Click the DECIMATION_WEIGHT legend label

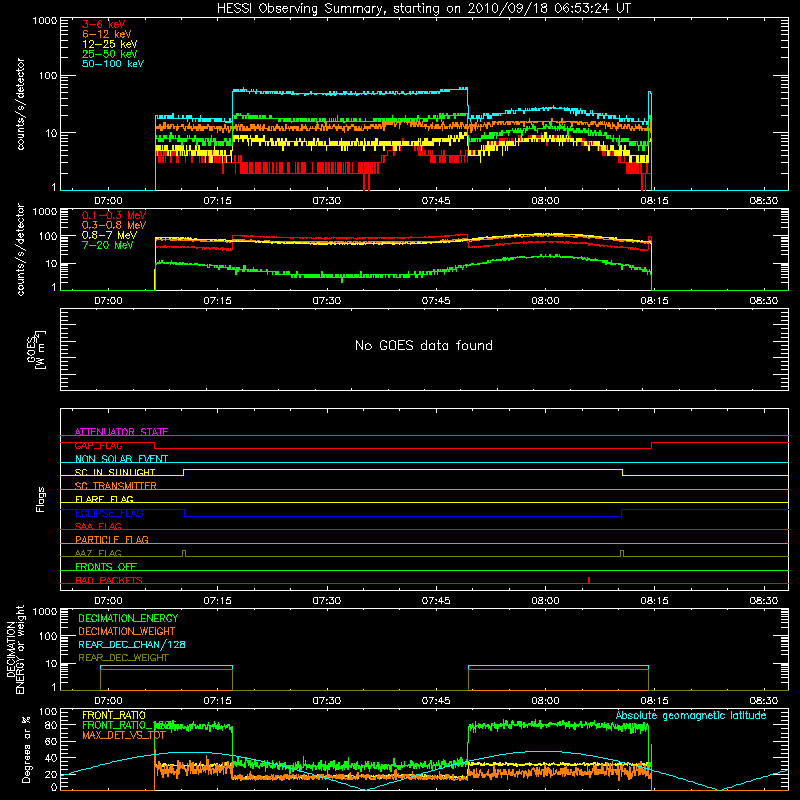(127, 631)
